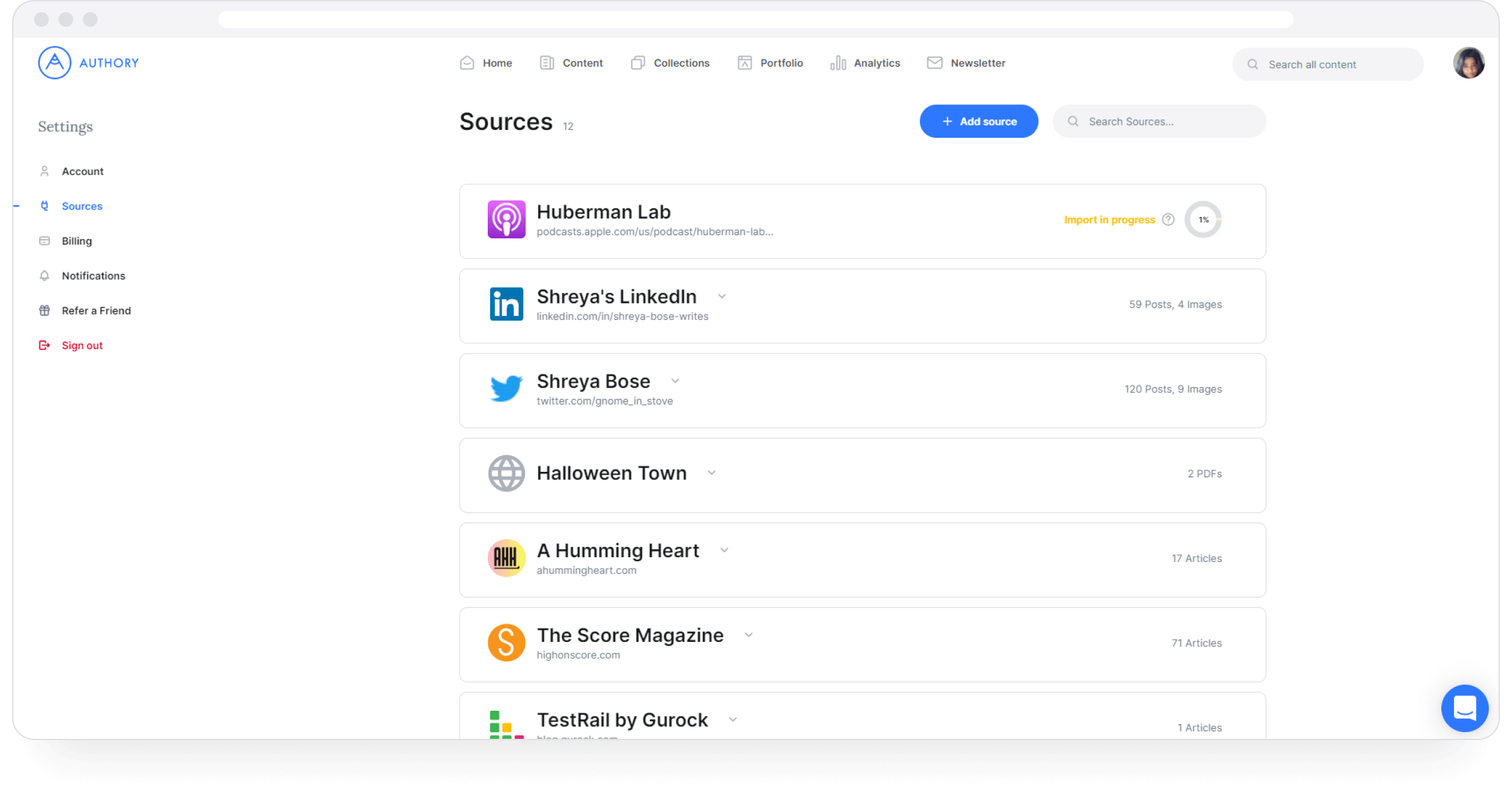Open the Content tab

coord(571,63)
